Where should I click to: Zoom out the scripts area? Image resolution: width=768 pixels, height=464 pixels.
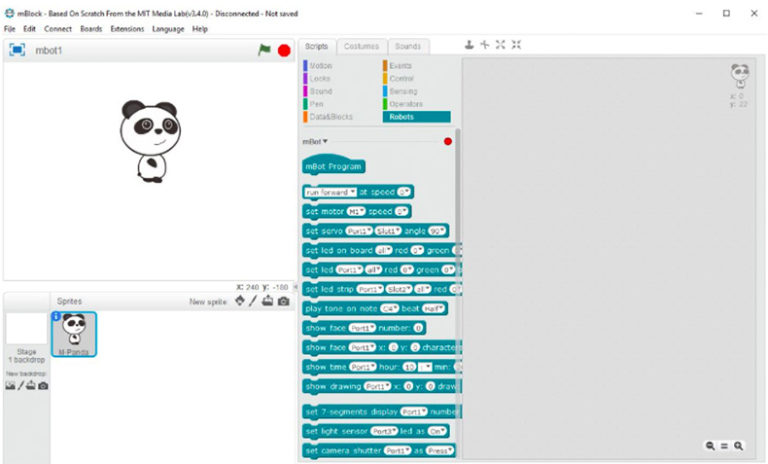point(709,446)
